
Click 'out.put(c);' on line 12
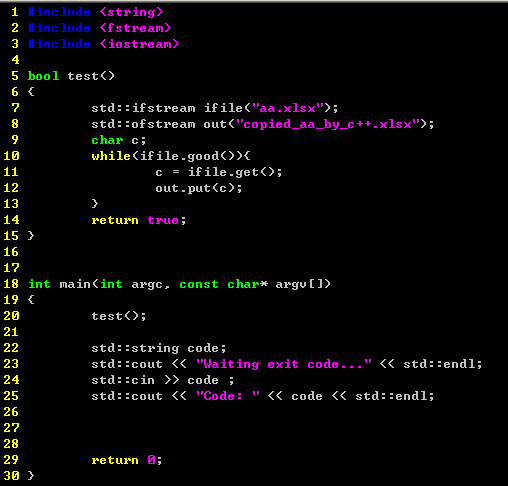point(199,188)
